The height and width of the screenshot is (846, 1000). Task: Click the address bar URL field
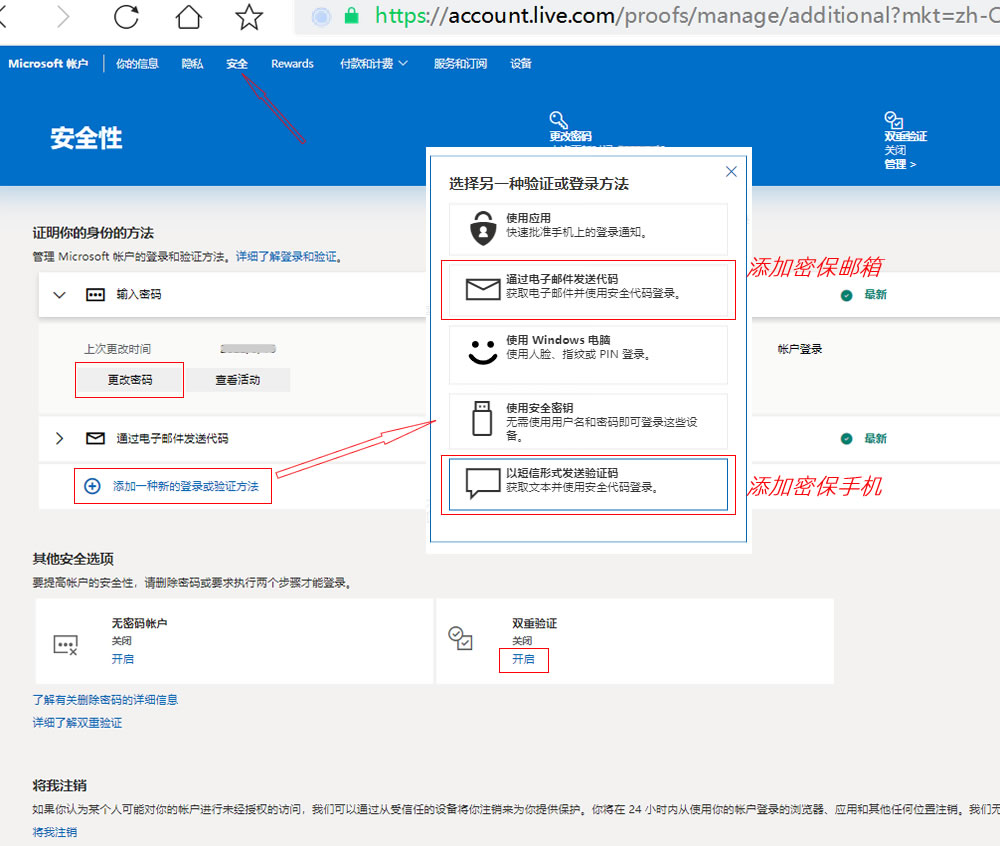pos(647,16)
